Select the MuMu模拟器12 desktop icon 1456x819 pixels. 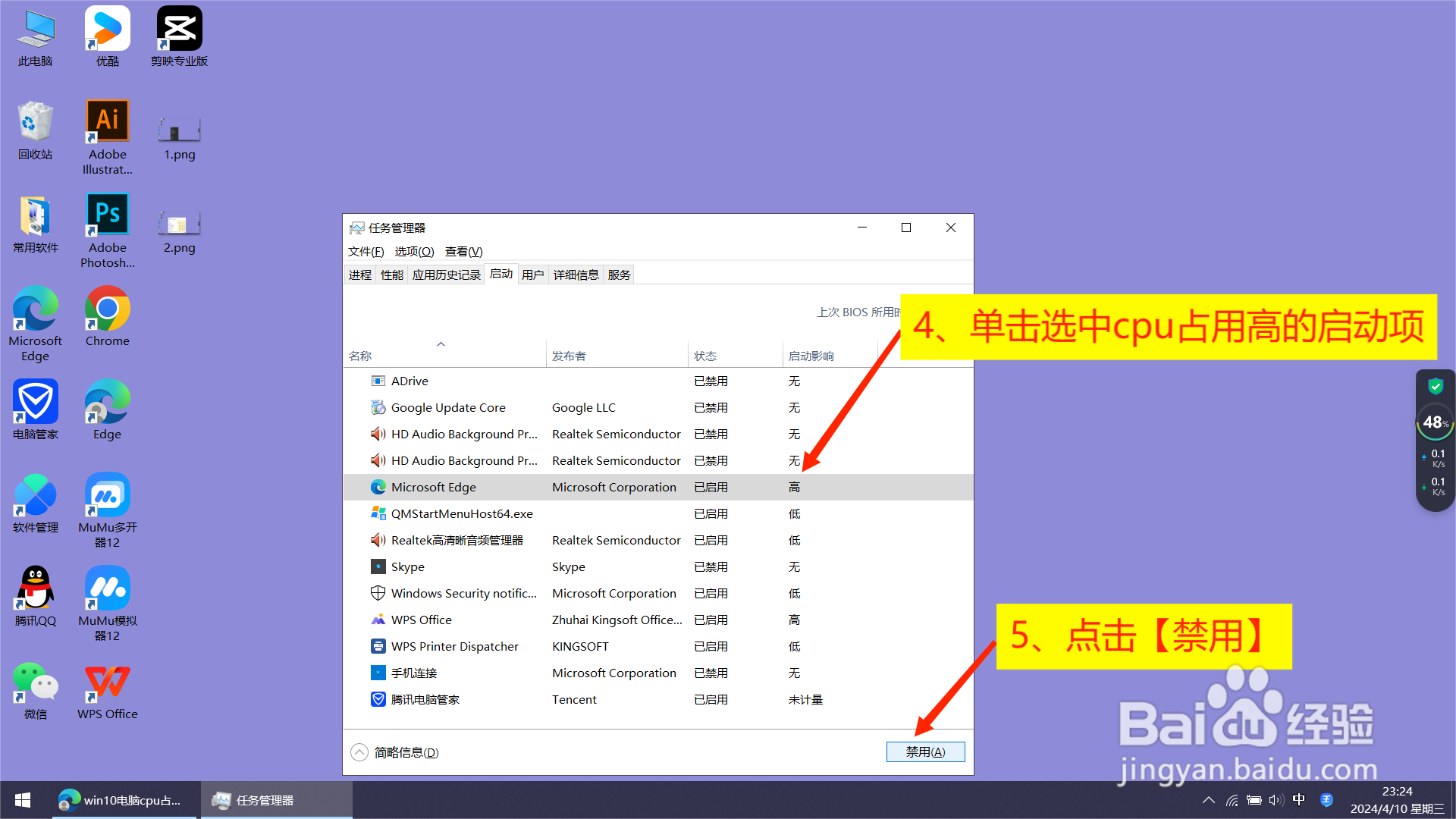(x=107, y=604)
